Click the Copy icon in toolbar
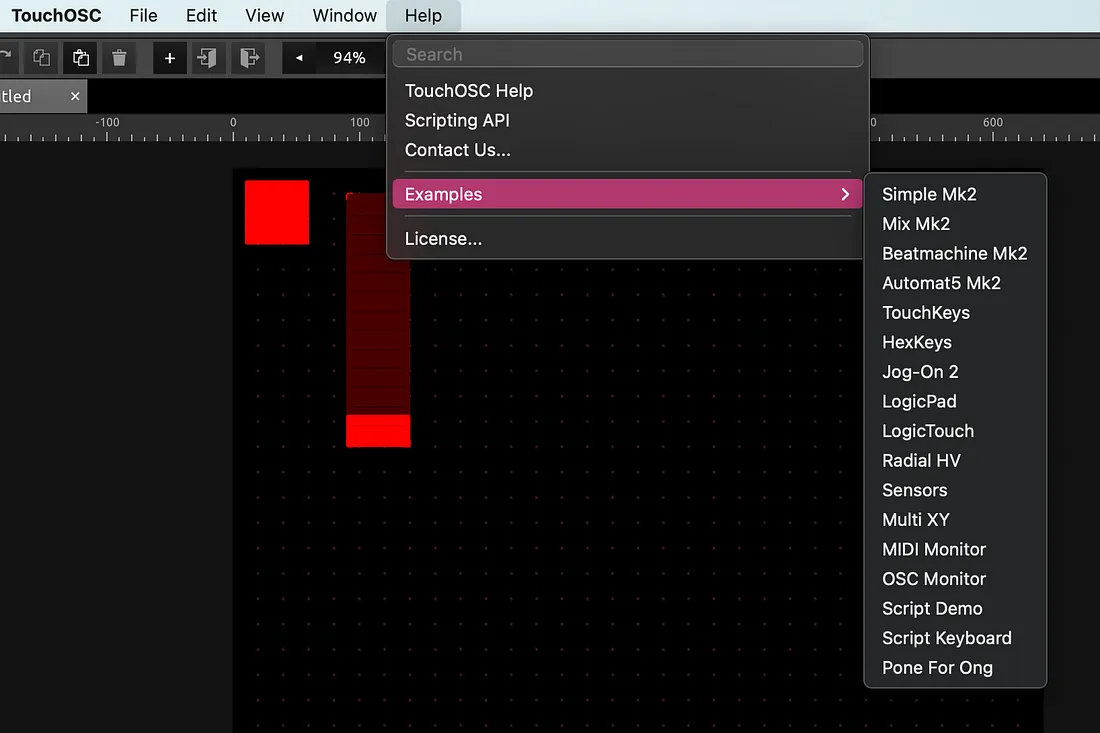1100x733 pixels. click(x=41, y=58)
